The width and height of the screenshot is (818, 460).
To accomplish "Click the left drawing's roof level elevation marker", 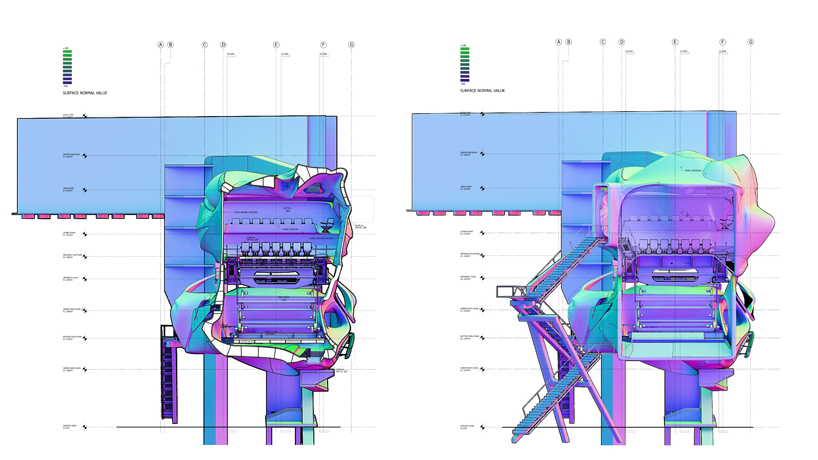I will 85,116.
